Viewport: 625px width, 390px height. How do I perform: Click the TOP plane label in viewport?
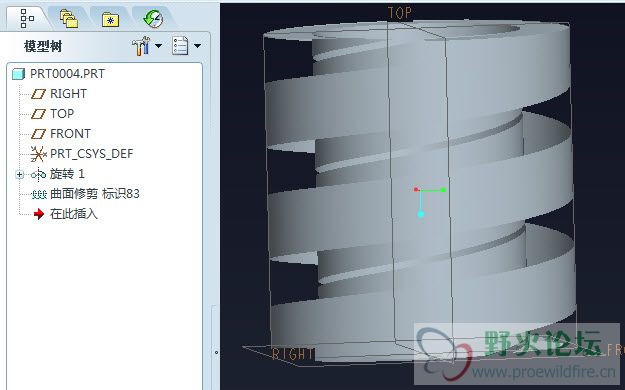400,13
